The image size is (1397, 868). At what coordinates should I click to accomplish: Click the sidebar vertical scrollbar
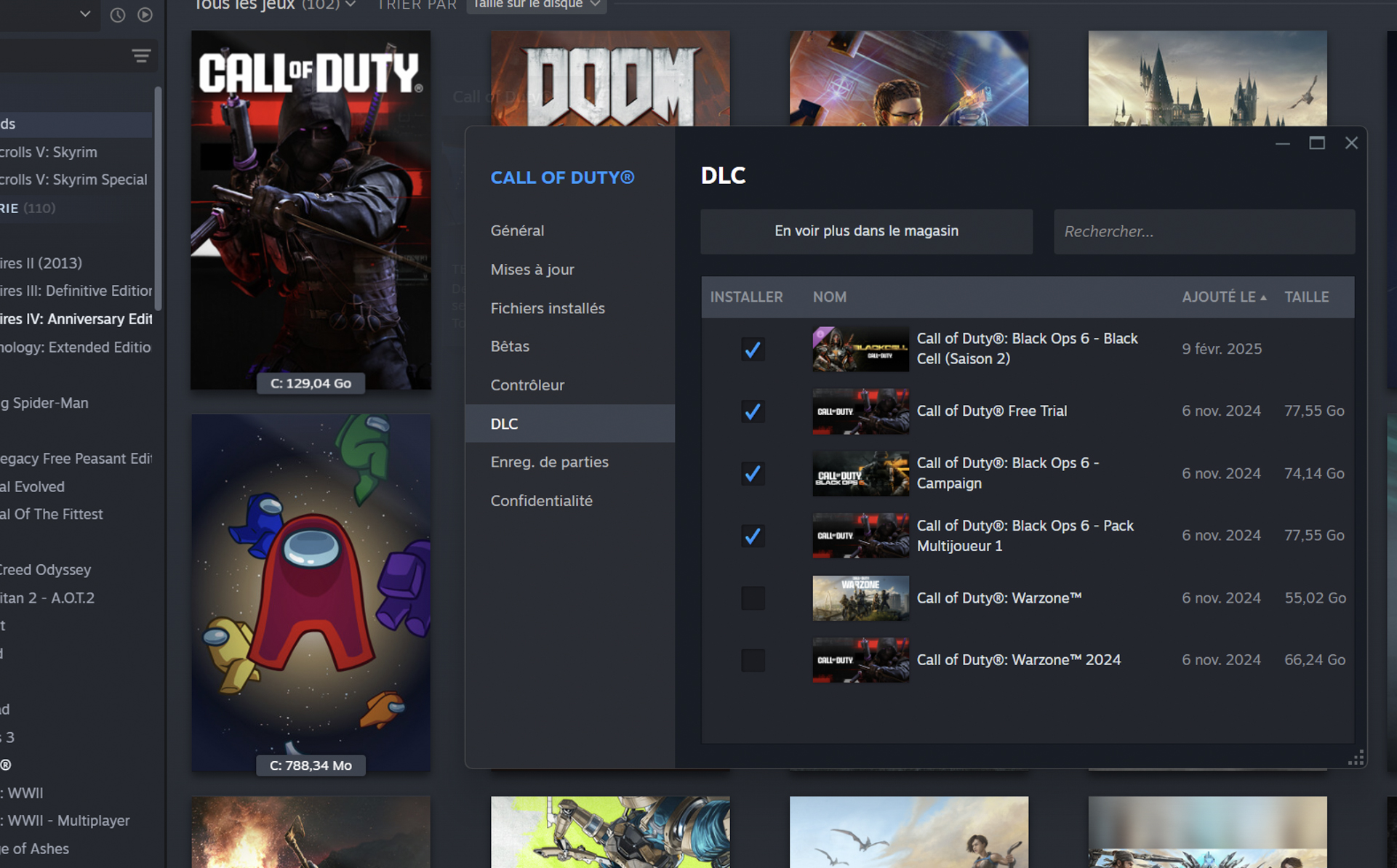[x=158, y=198]
